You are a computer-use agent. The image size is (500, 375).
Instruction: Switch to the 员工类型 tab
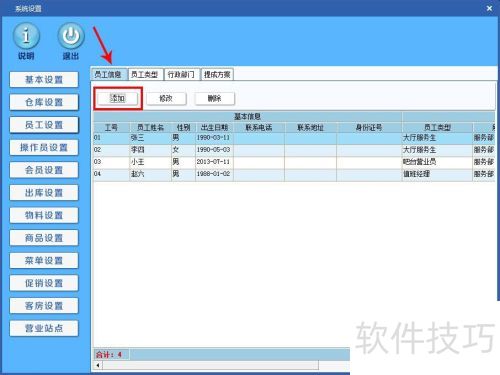(x=145, y=74)
